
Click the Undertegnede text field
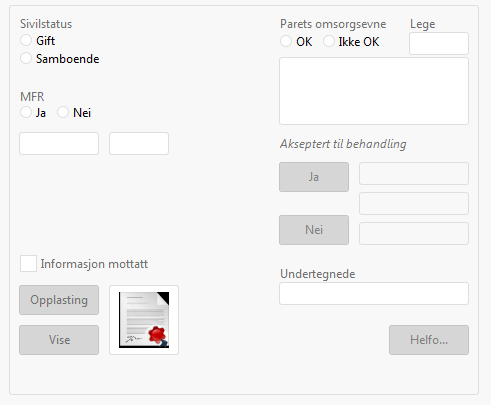374,294
